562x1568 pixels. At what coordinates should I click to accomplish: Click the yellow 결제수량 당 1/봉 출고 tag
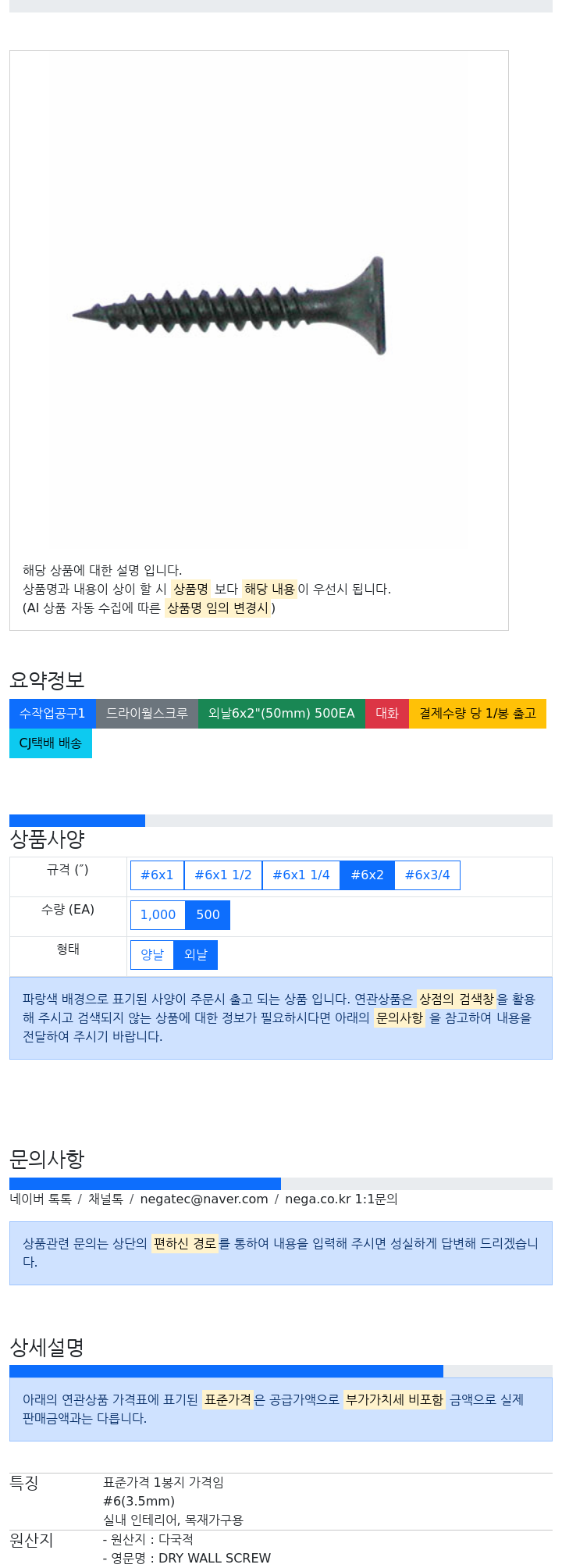(478, 714)
